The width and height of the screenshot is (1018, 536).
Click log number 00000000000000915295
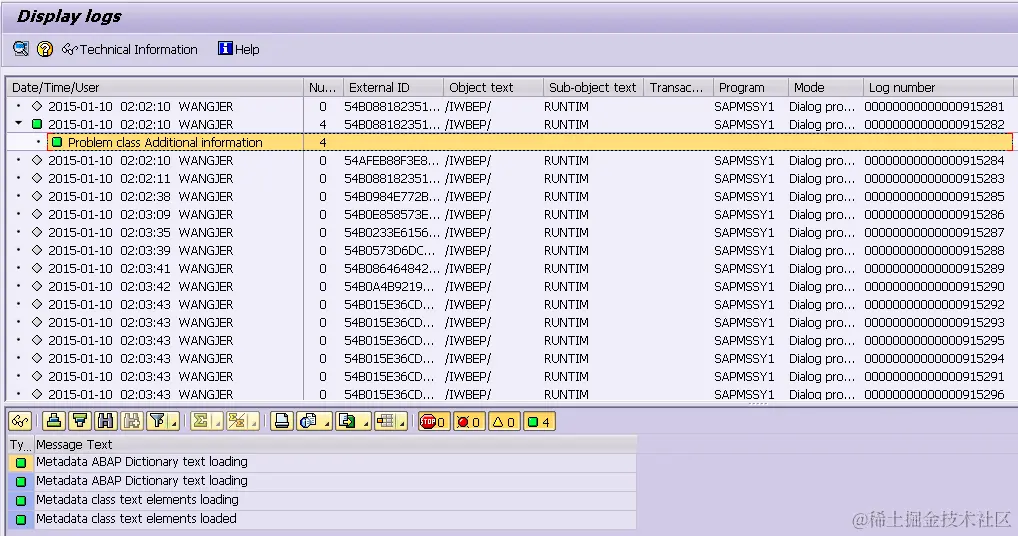(934, 340)
